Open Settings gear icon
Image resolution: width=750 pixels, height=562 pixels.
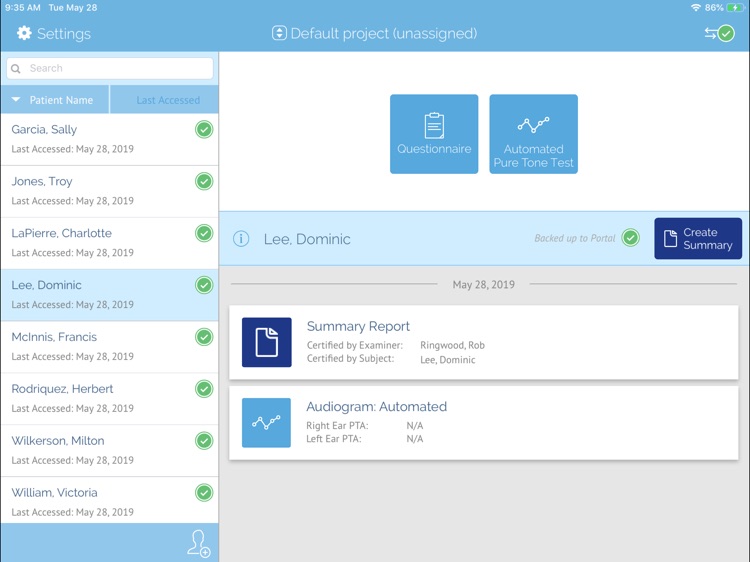pyautogui.click(x=24, y=33)
